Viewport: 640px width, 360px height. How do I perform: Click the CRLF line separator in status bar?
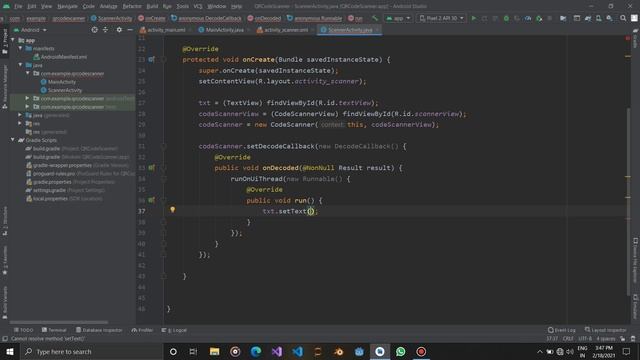[568, 339]
